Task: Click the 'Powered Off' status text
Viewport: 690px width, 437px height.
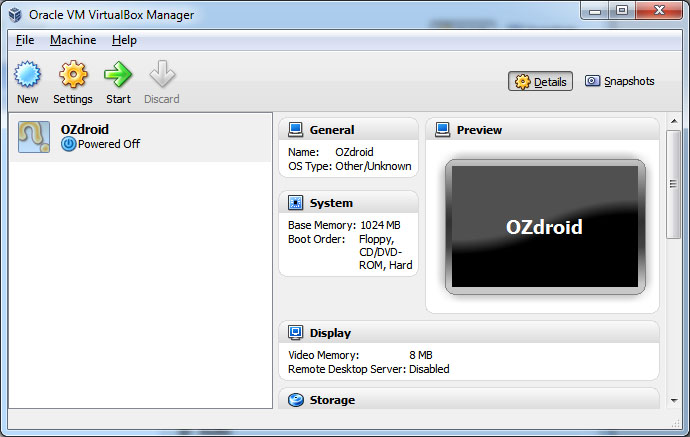Action: point(109,144)
